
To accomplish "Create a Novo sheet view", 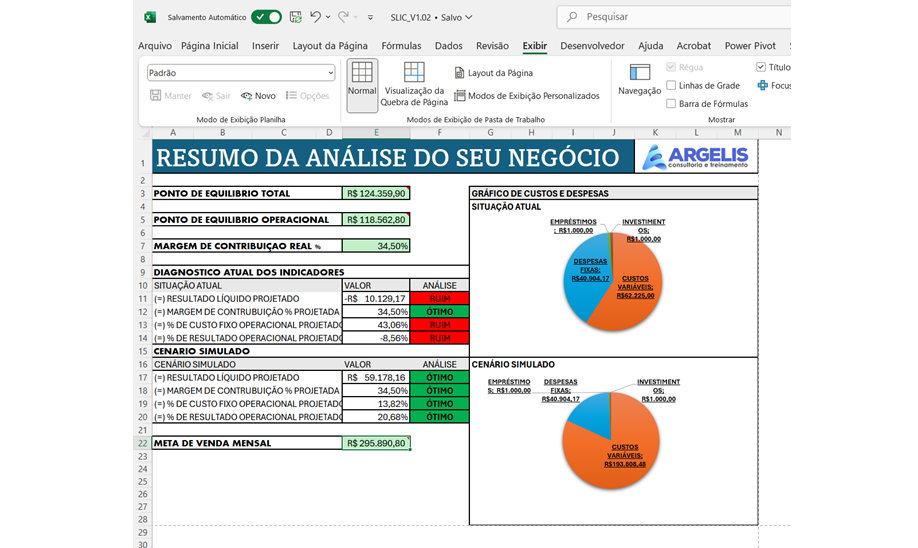I will [258, 95].
